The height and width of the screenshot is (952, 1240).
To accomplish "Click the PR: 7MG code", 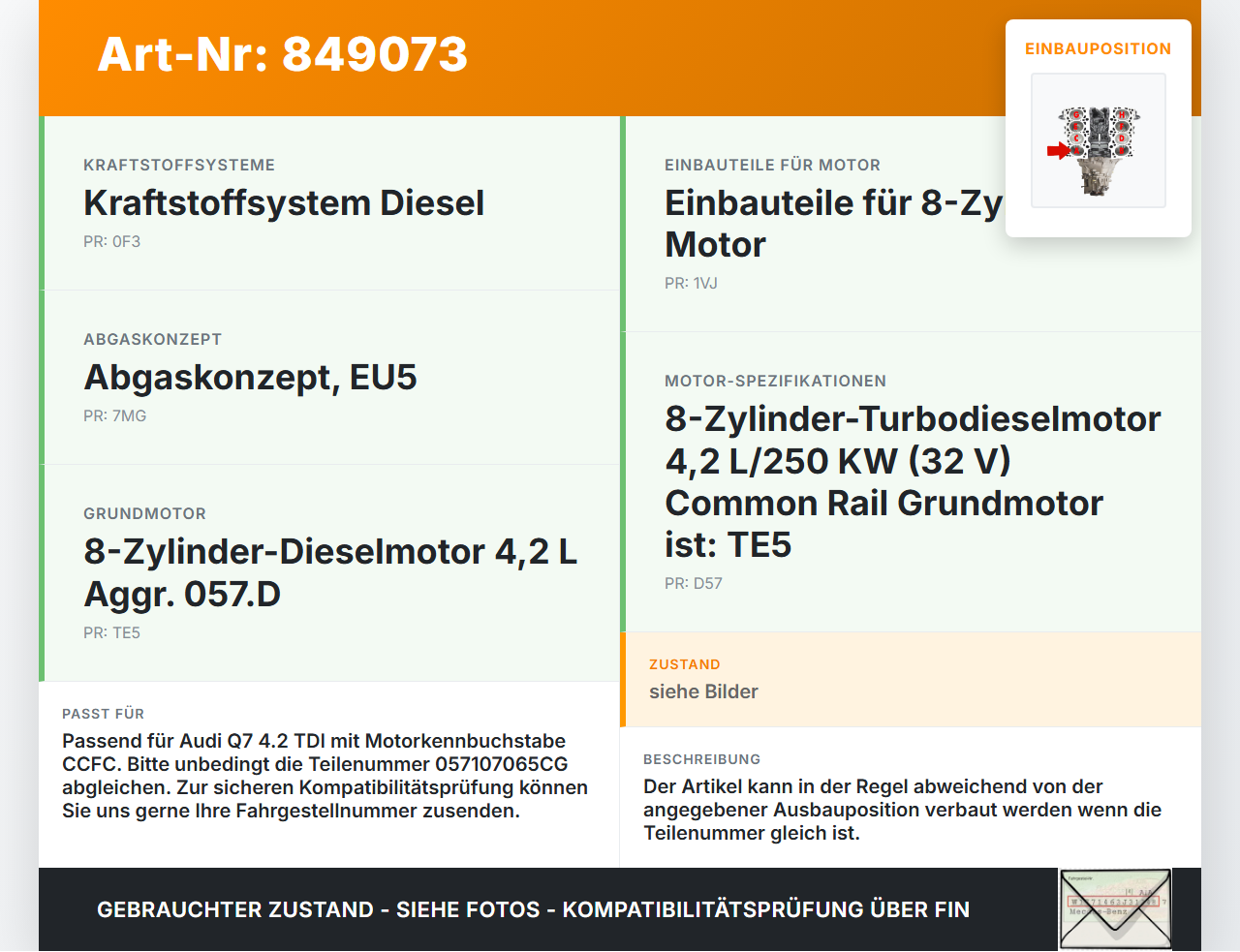I will pyautogui.click(x=115, y=416).
